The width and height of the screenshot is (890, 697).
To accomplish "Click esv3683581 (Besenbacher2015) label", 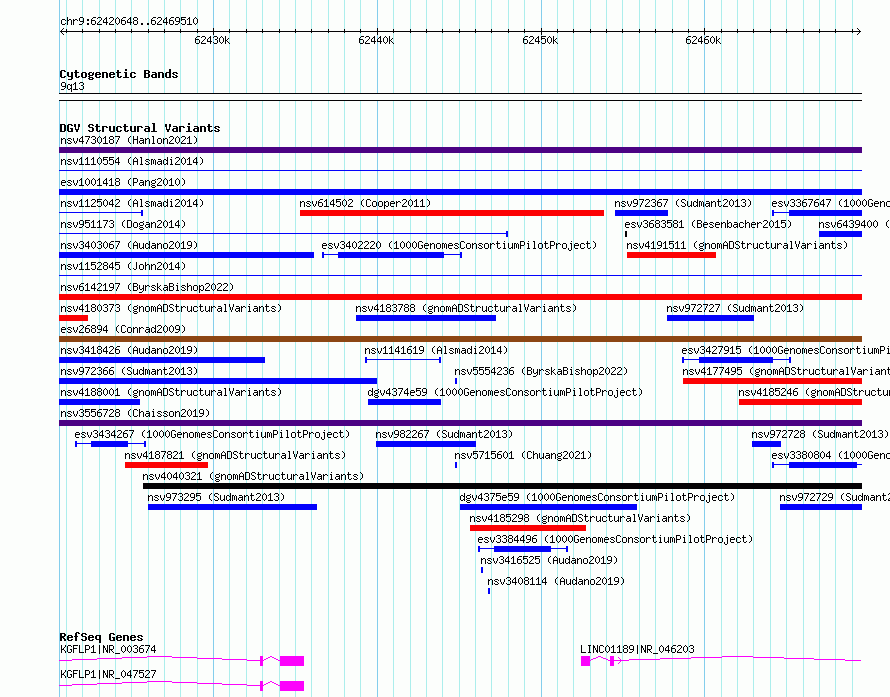I will [x=708, y=224].
